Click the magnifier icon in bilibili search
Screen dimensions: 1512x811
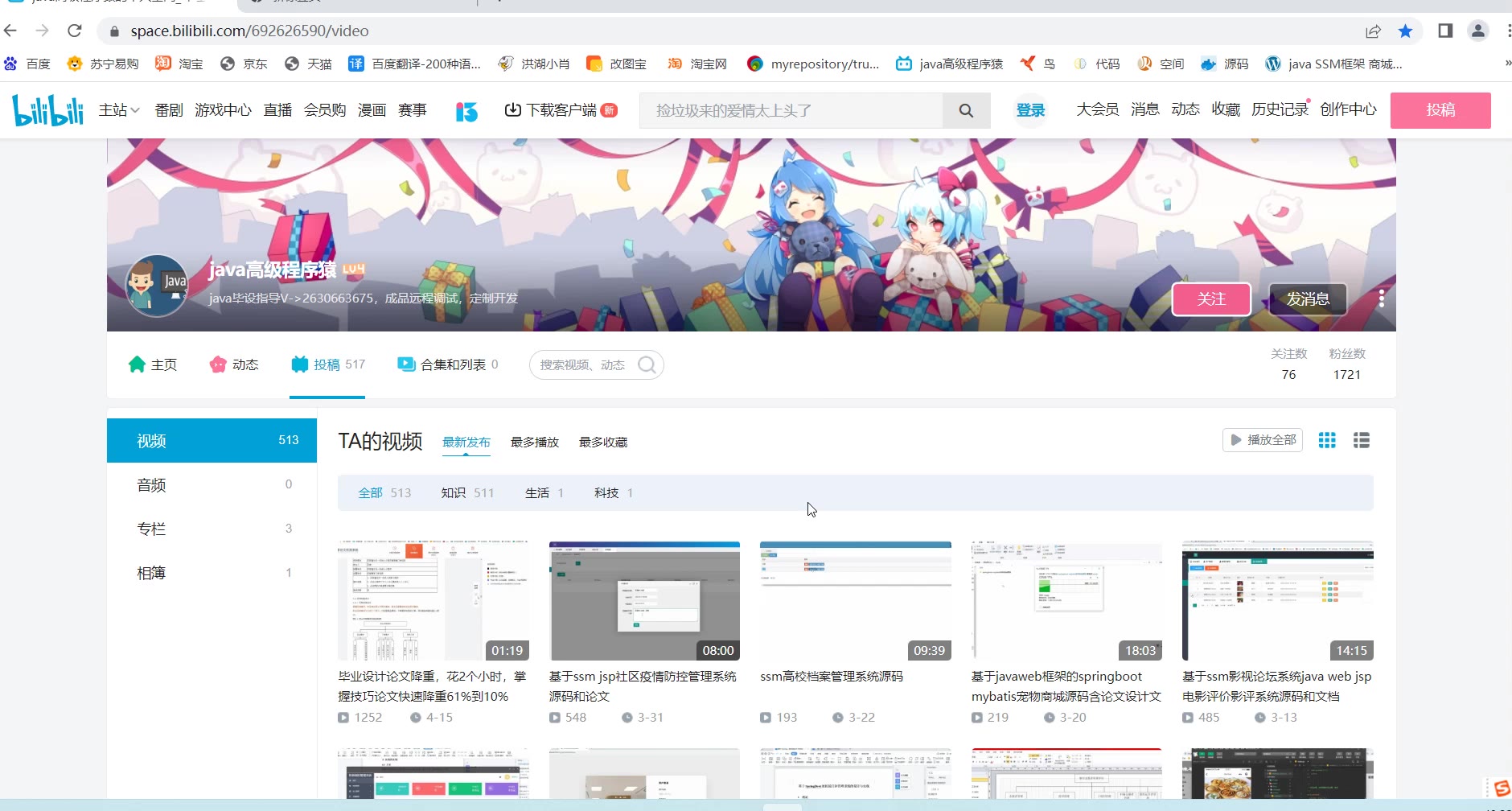(966, 110)
